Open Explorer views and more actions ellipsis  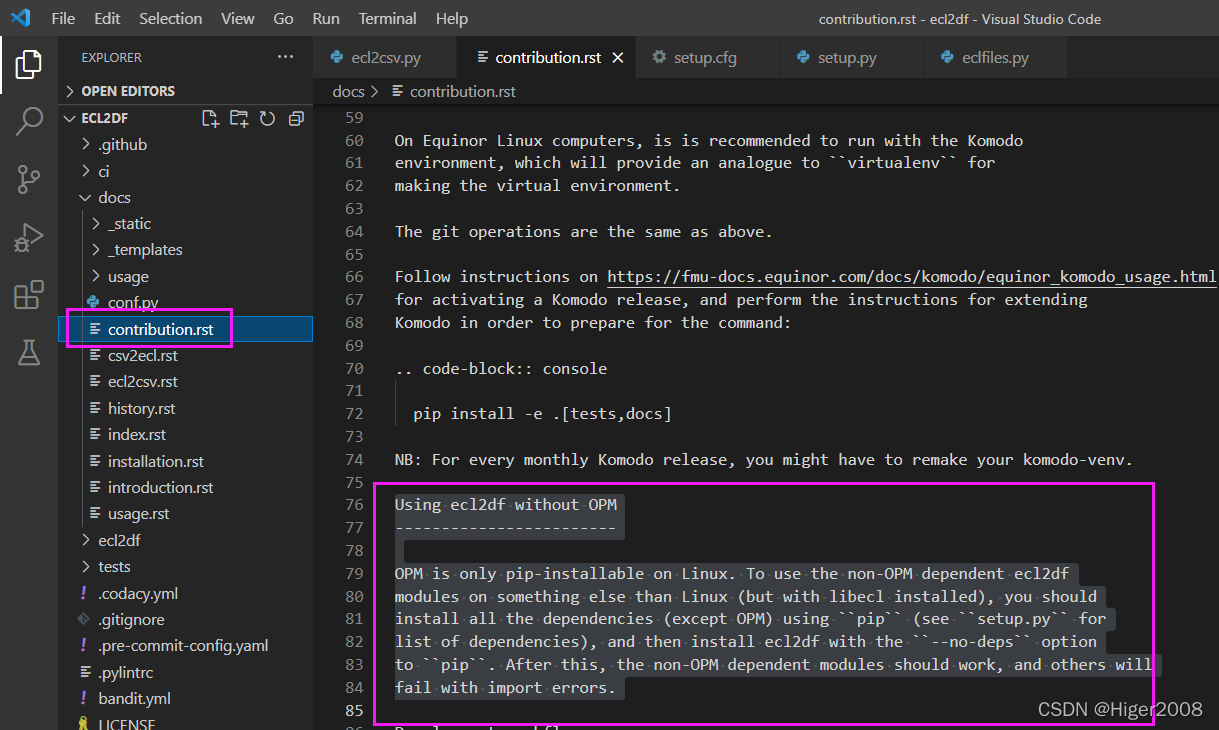tap(286, 57)
